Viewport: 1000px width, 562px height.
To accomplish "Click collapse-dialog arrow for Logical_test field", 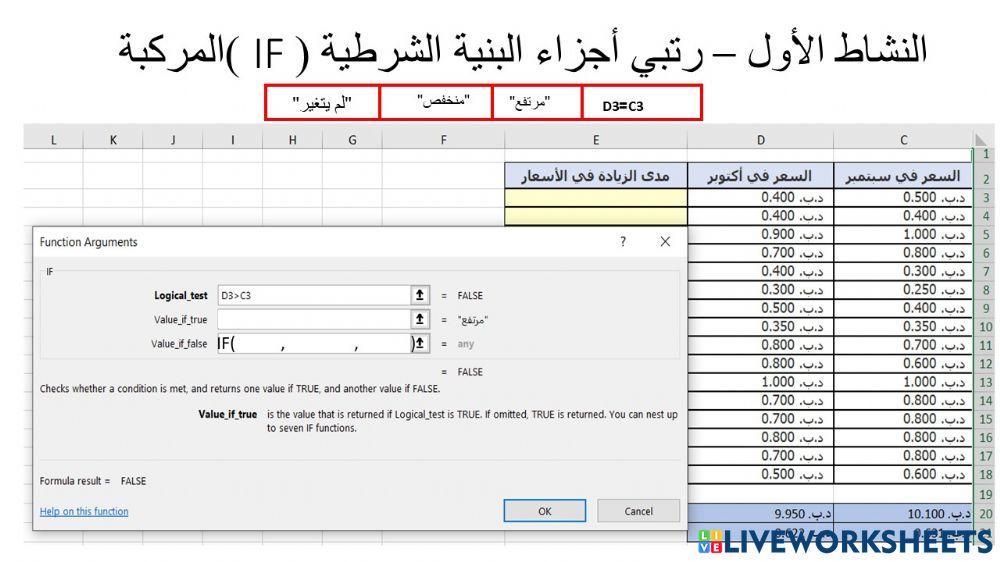I will [x=420, y=295].
